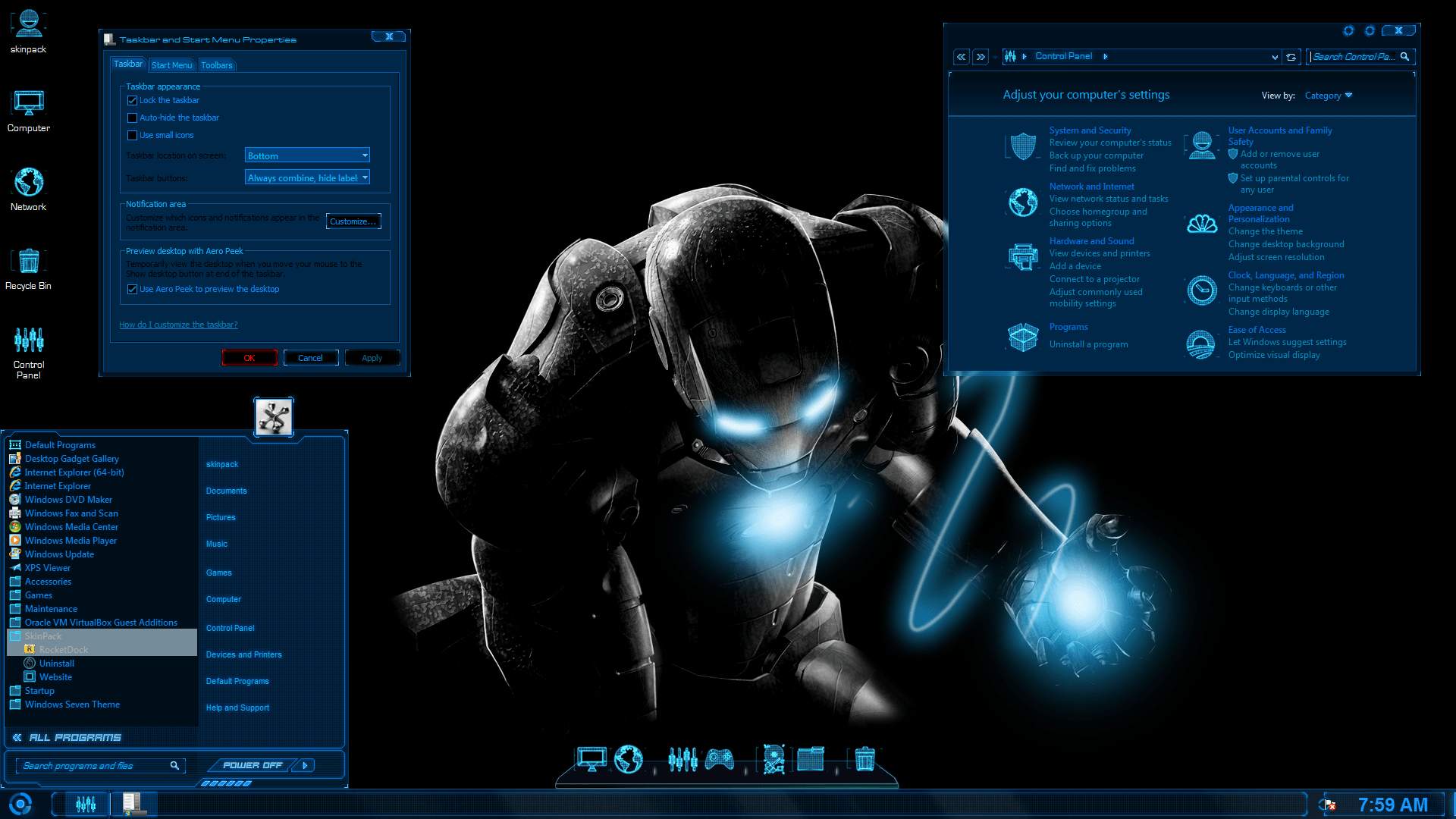1456x819 pixels.
Task: Open Help and Support from Start menu
Action: pyautogui.click(x=237, y=708)
